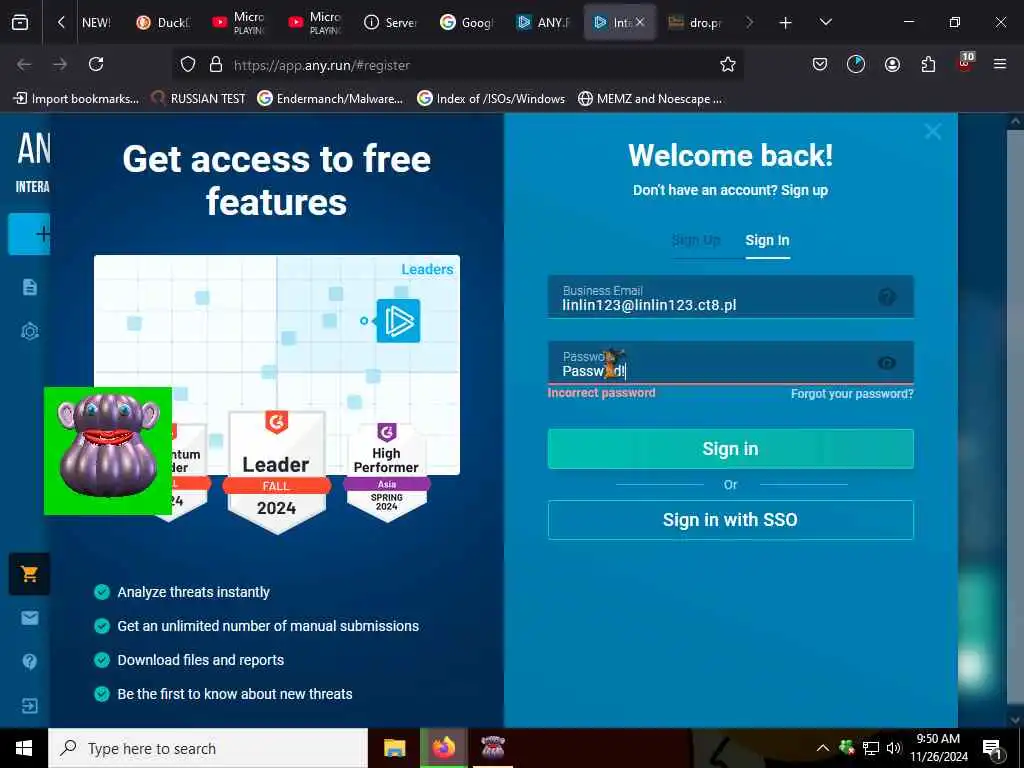This screenshot has width=1024, height=768.
Task: Click the network tray icon
Action: coord(871,748)
